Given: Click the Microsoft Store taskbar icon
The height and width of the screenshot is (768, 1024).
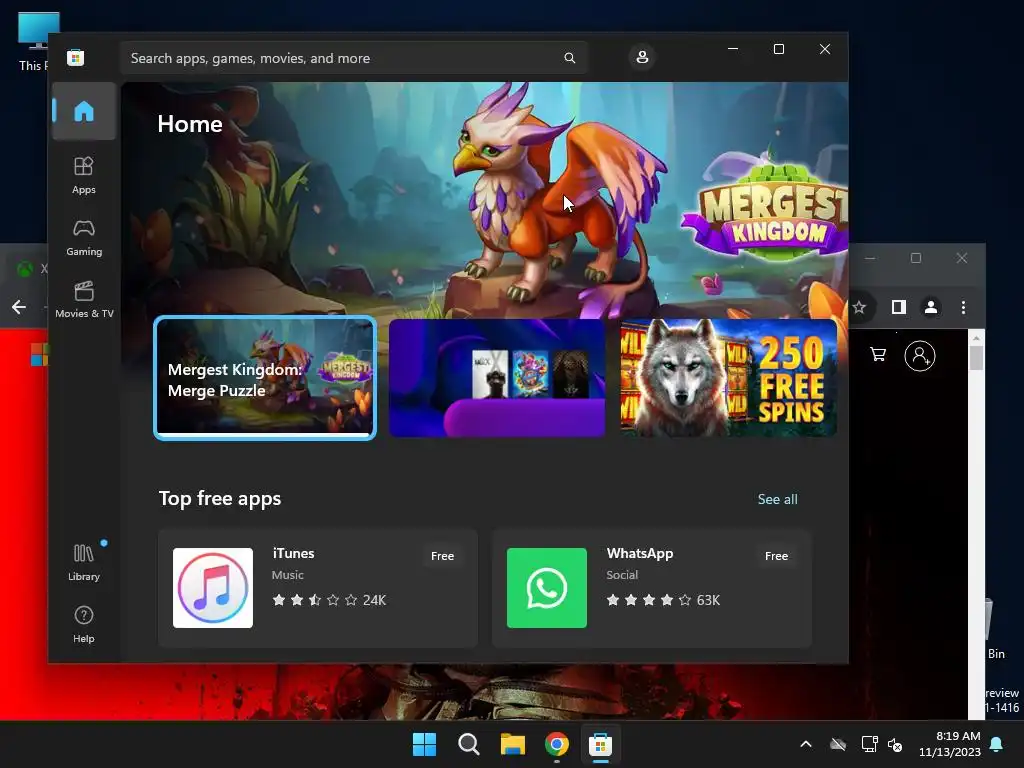Looking at the screenshot, I should coord(600,744).
